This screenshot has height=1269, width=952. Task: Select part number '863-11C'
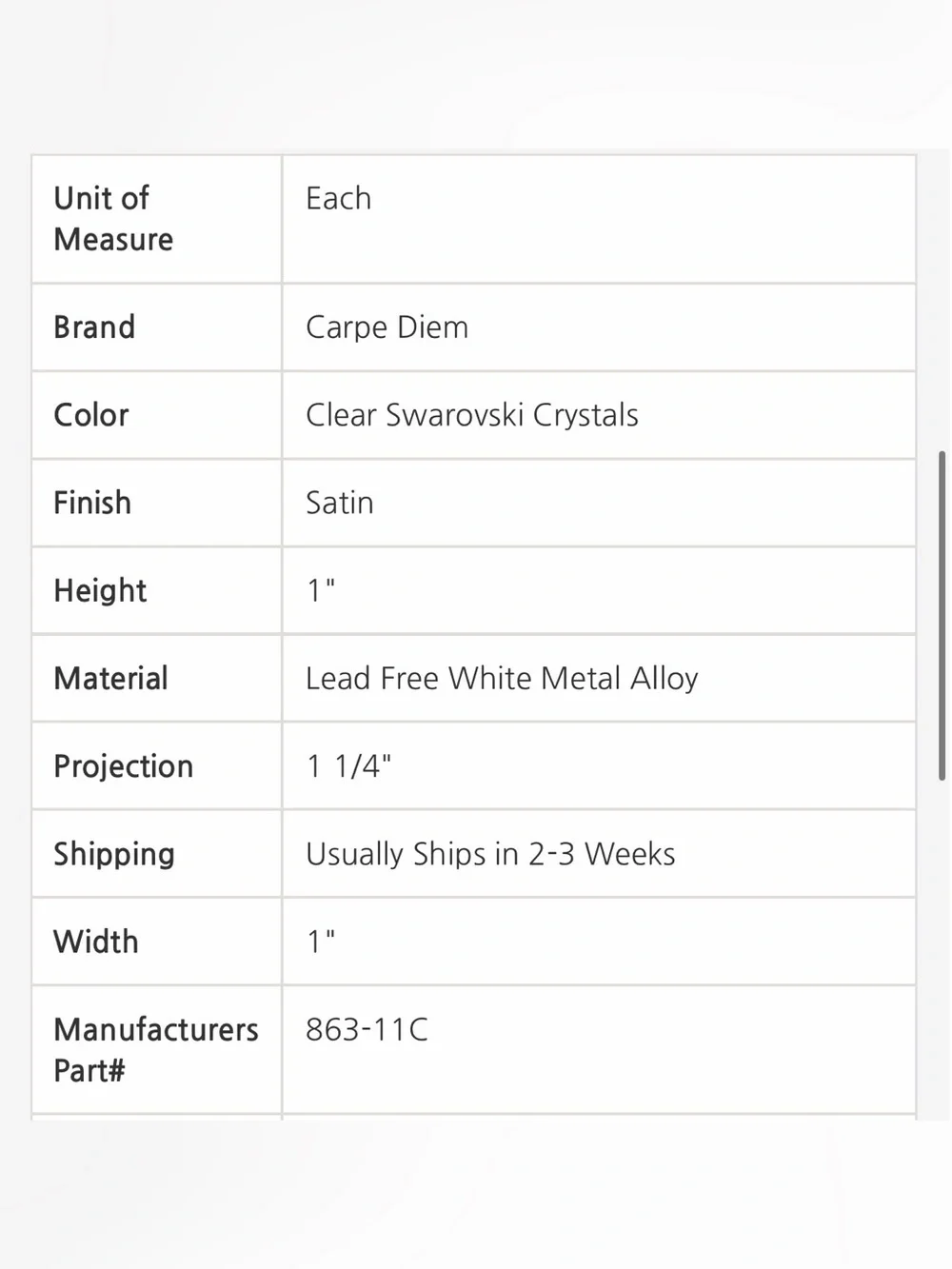(x=367, y=1030)
